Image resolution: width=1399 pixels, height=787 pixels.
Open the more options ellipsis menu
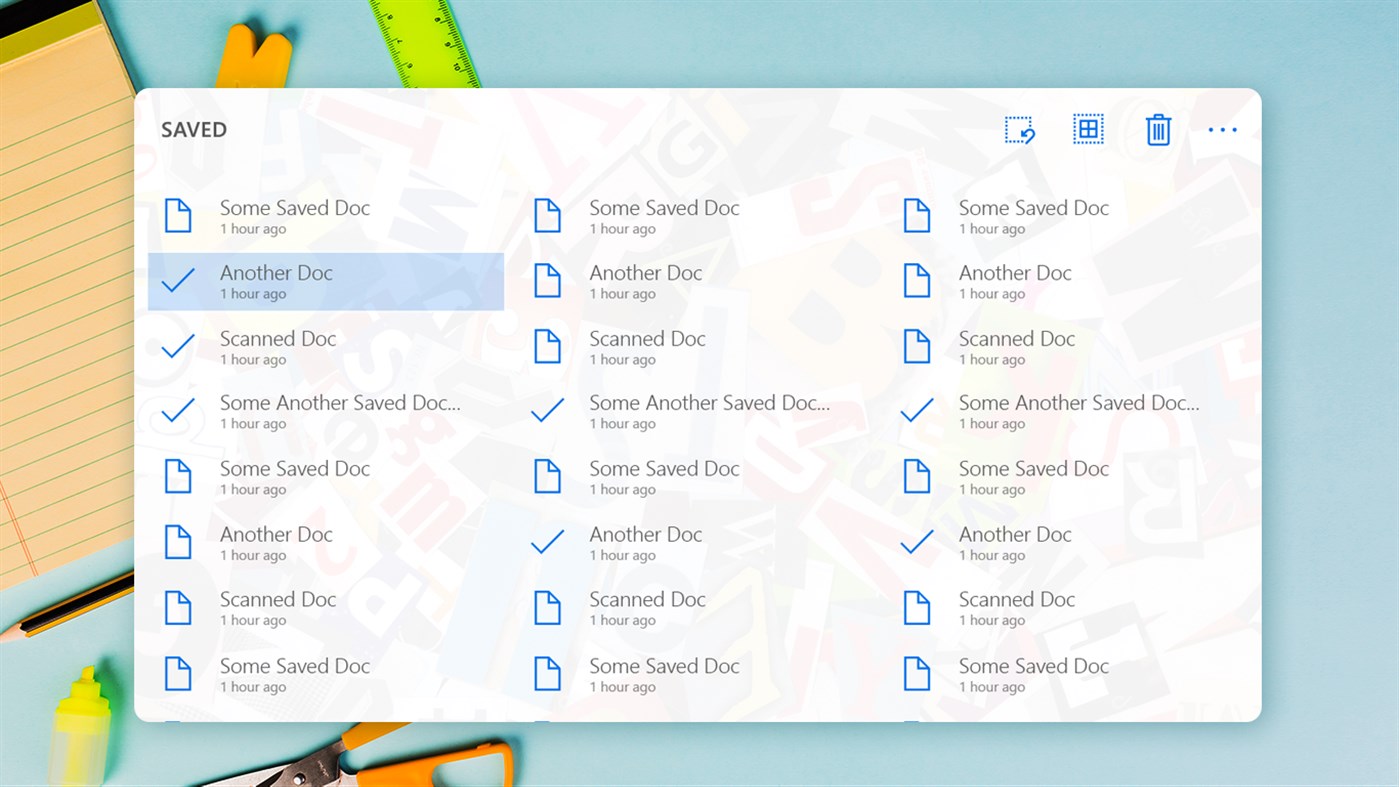coord(1222,128)
